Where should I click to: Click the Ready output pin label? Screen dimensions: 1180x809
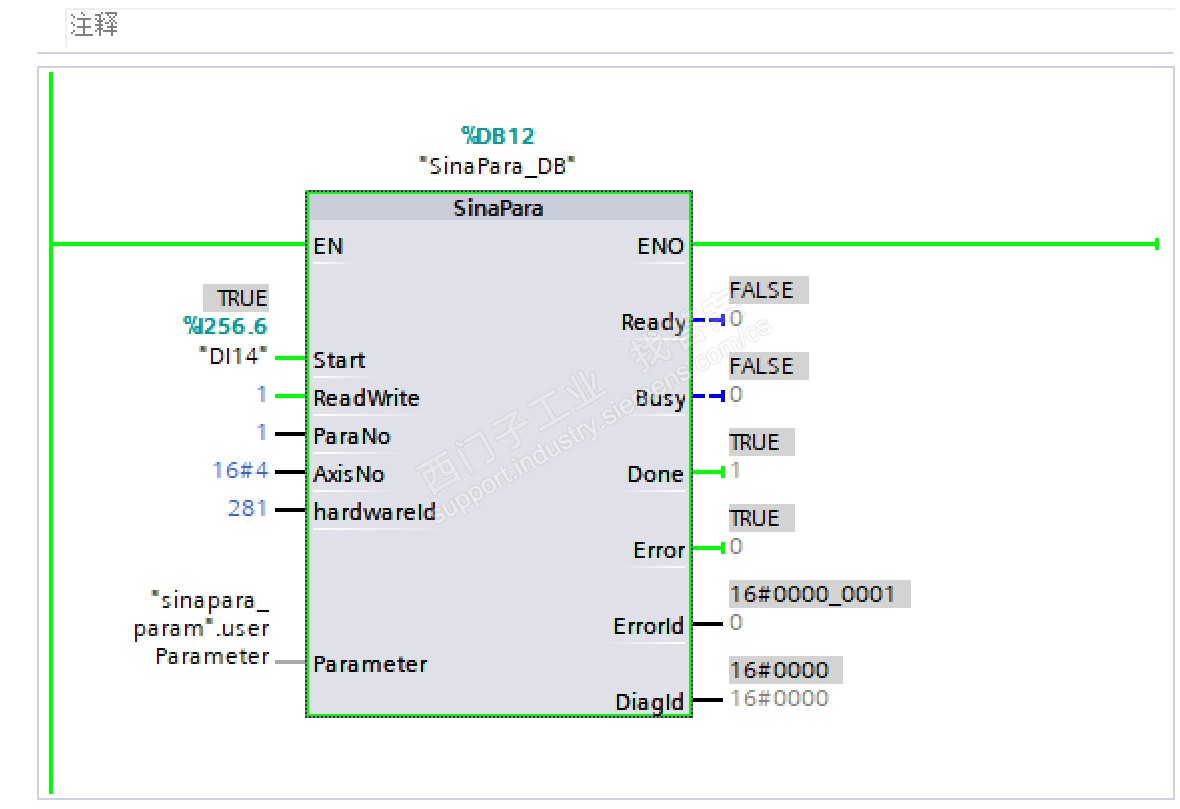click(653, 322)
